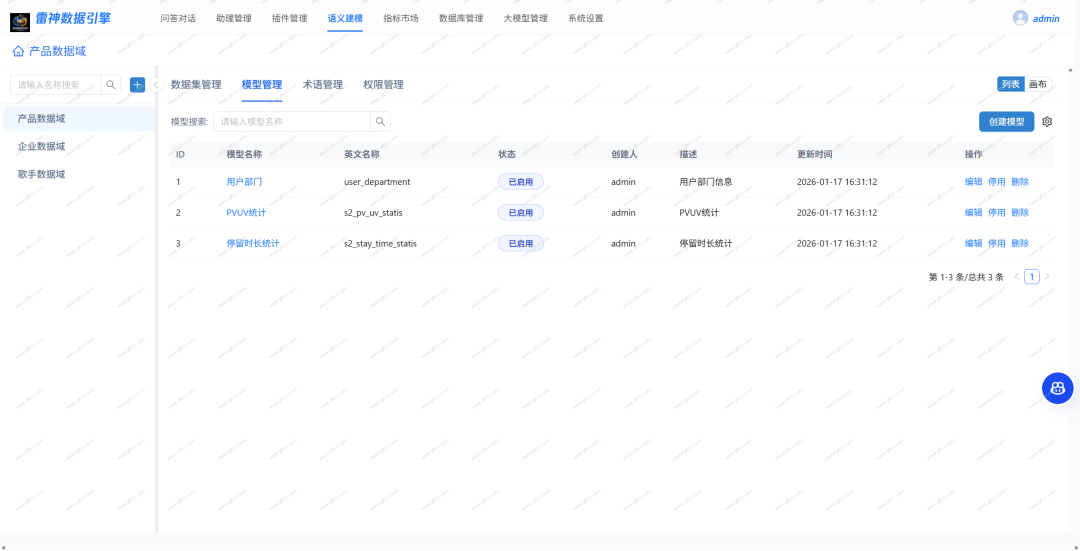Switch to 术语管理 tab
This screenshot has width=1080, height=551.
point(323,85)
